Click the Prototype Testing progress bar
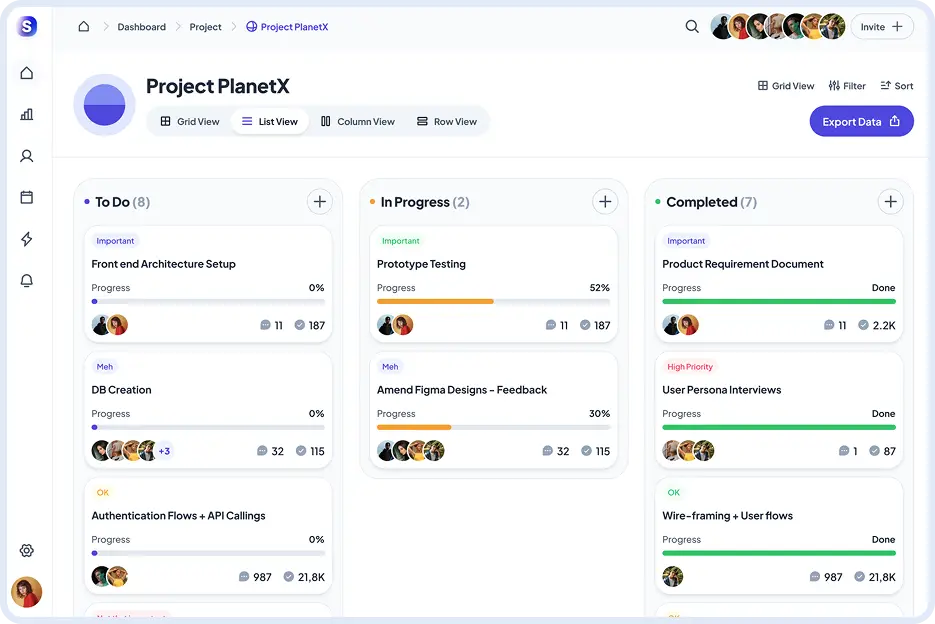This screenshot has height=624, width=935. coord(493,301)
